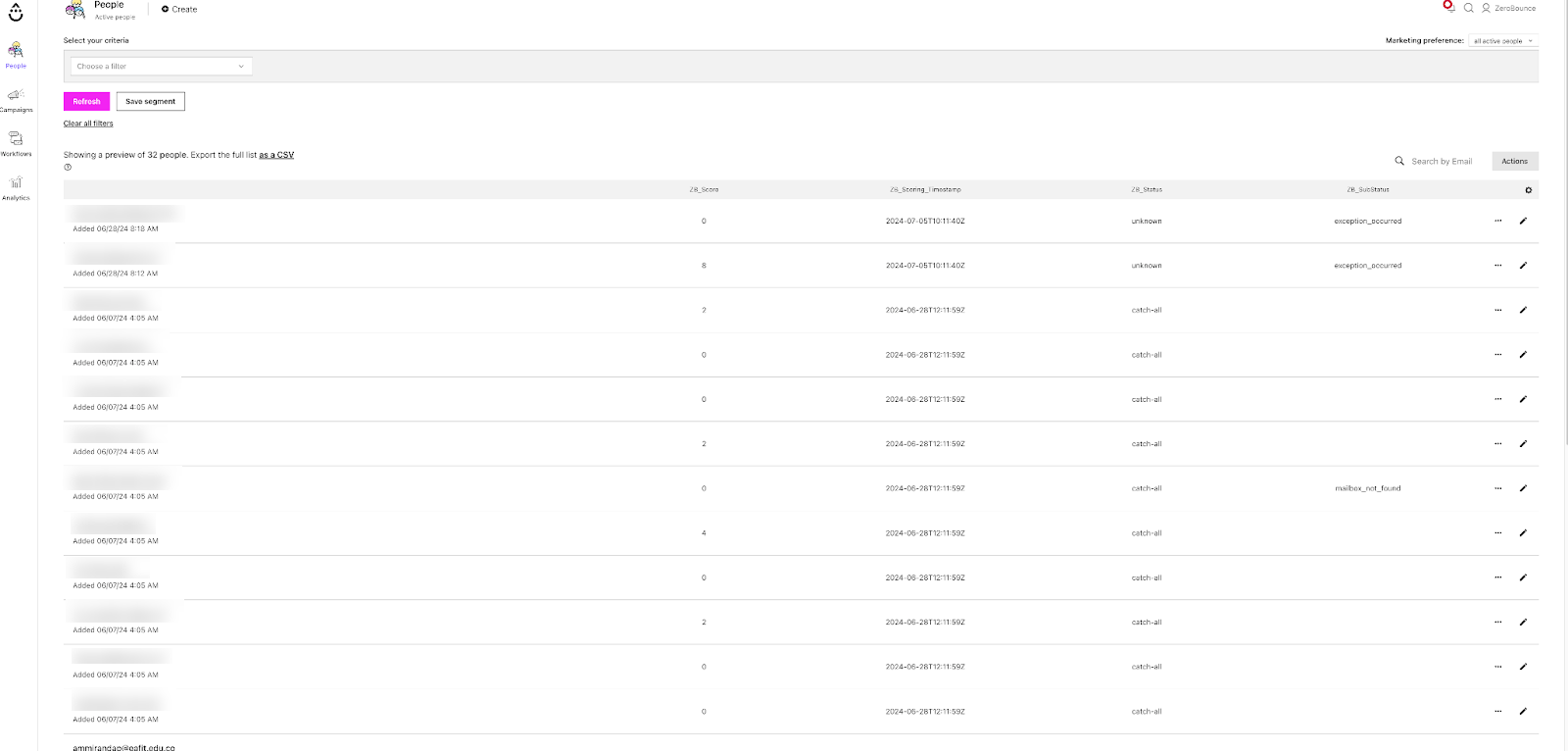Open the three-dot menu for the ZB_Score 4 row
The height and width of the screenshot is (751, 1568).
tap(1497, 533)
